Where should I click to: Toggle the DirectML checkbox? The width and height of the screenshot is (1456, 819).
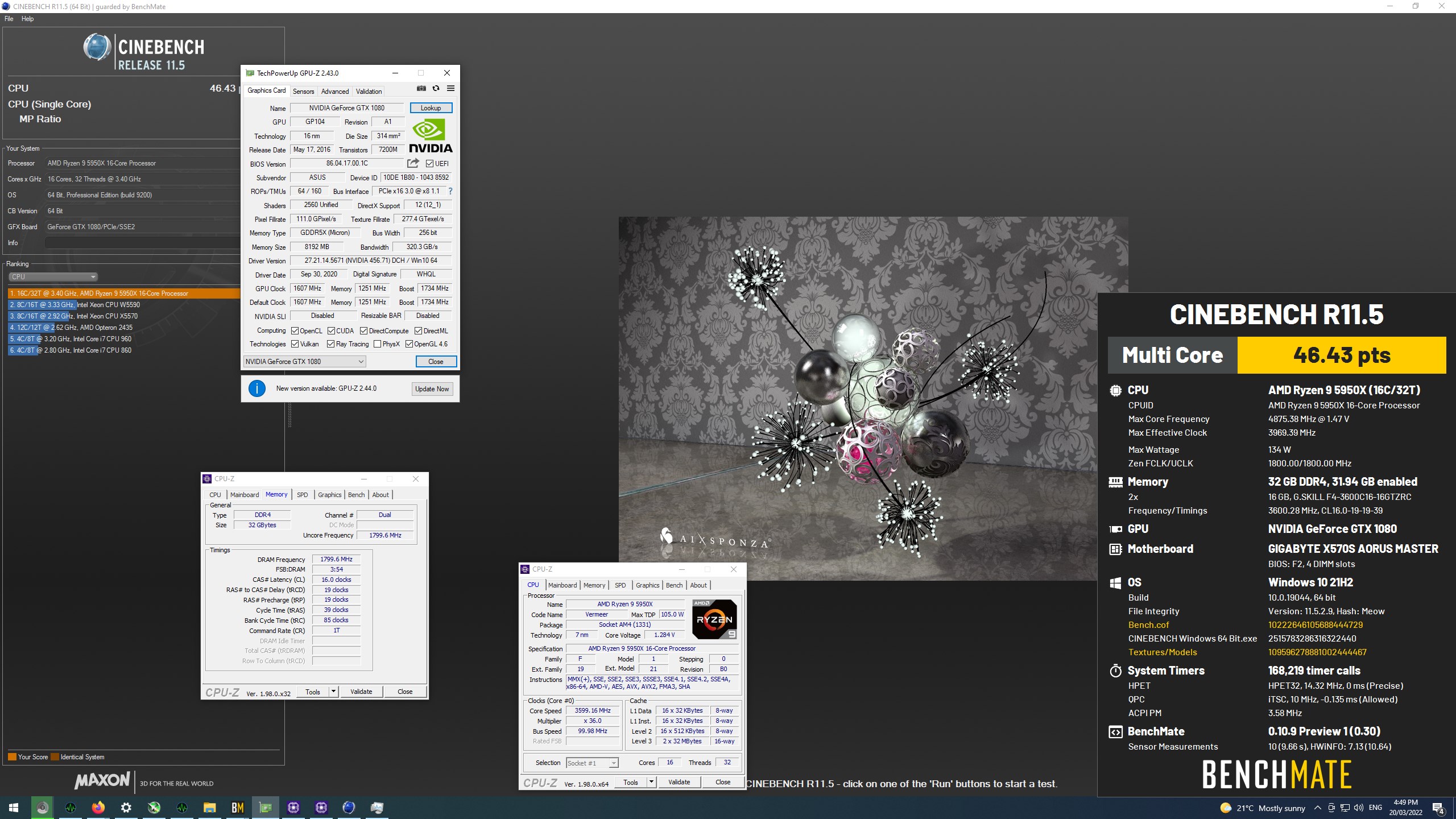(418, 331)
